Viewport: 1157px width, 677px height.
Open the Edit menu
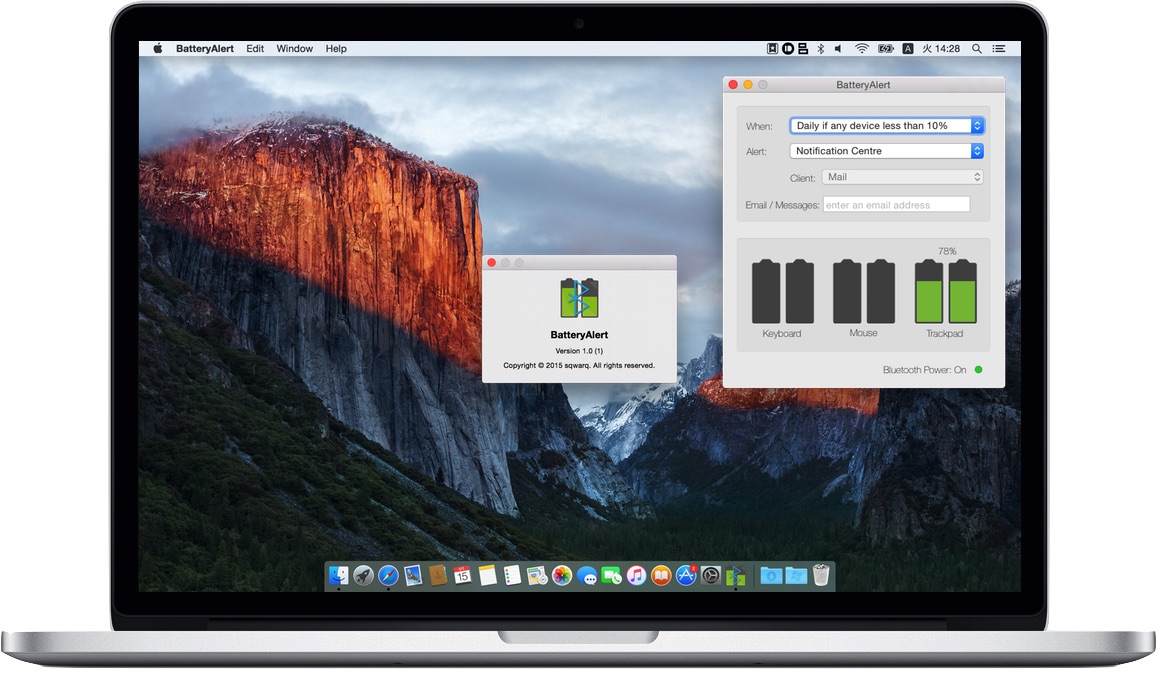tap(255, 49)
